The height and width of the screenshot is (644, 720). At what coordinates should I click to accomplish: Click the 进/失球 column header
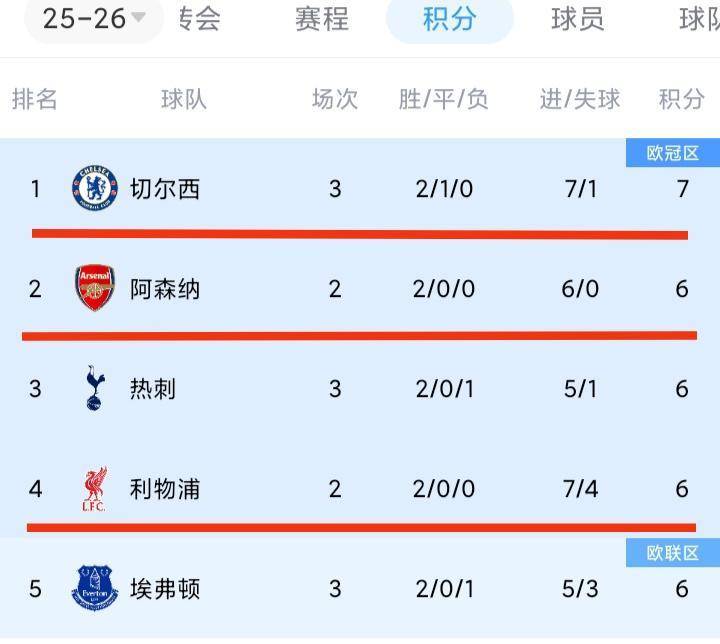(x=580, y=99)
